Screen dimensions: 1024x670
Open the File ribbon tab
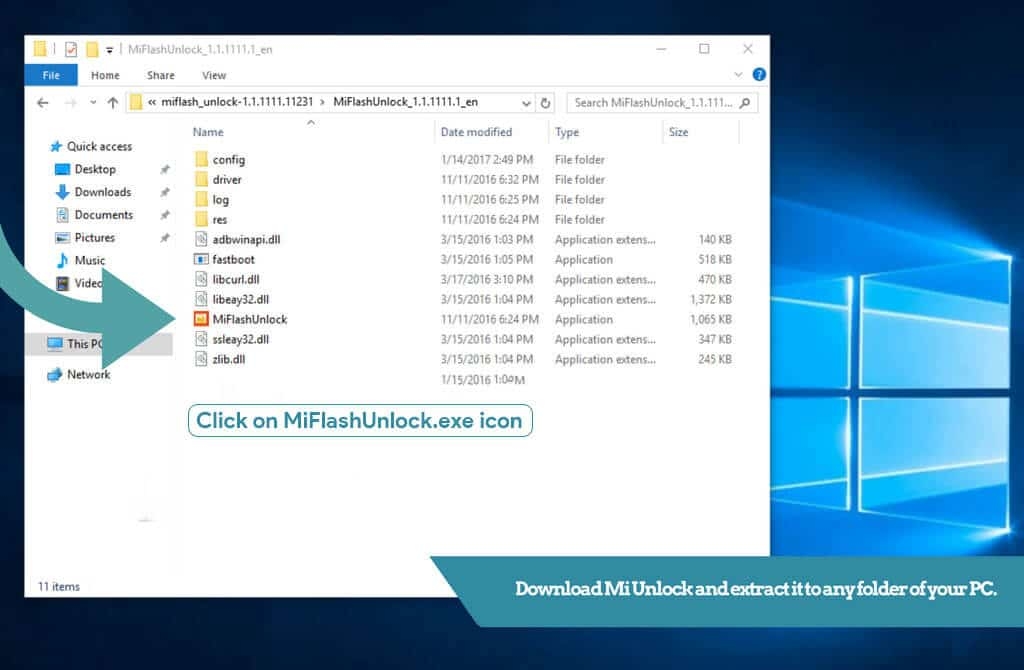51,75
